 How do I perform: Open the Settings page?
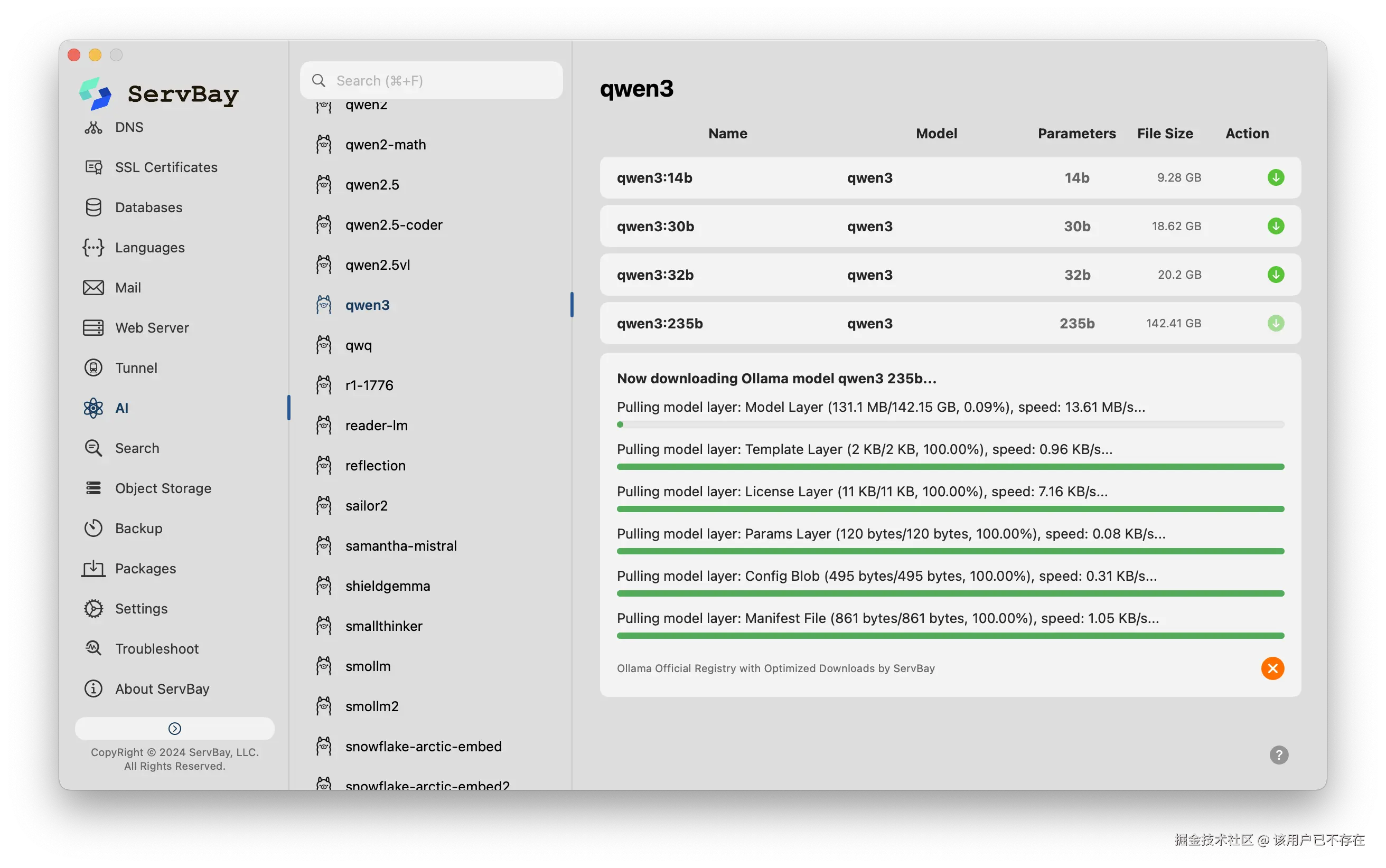[141, 609]
